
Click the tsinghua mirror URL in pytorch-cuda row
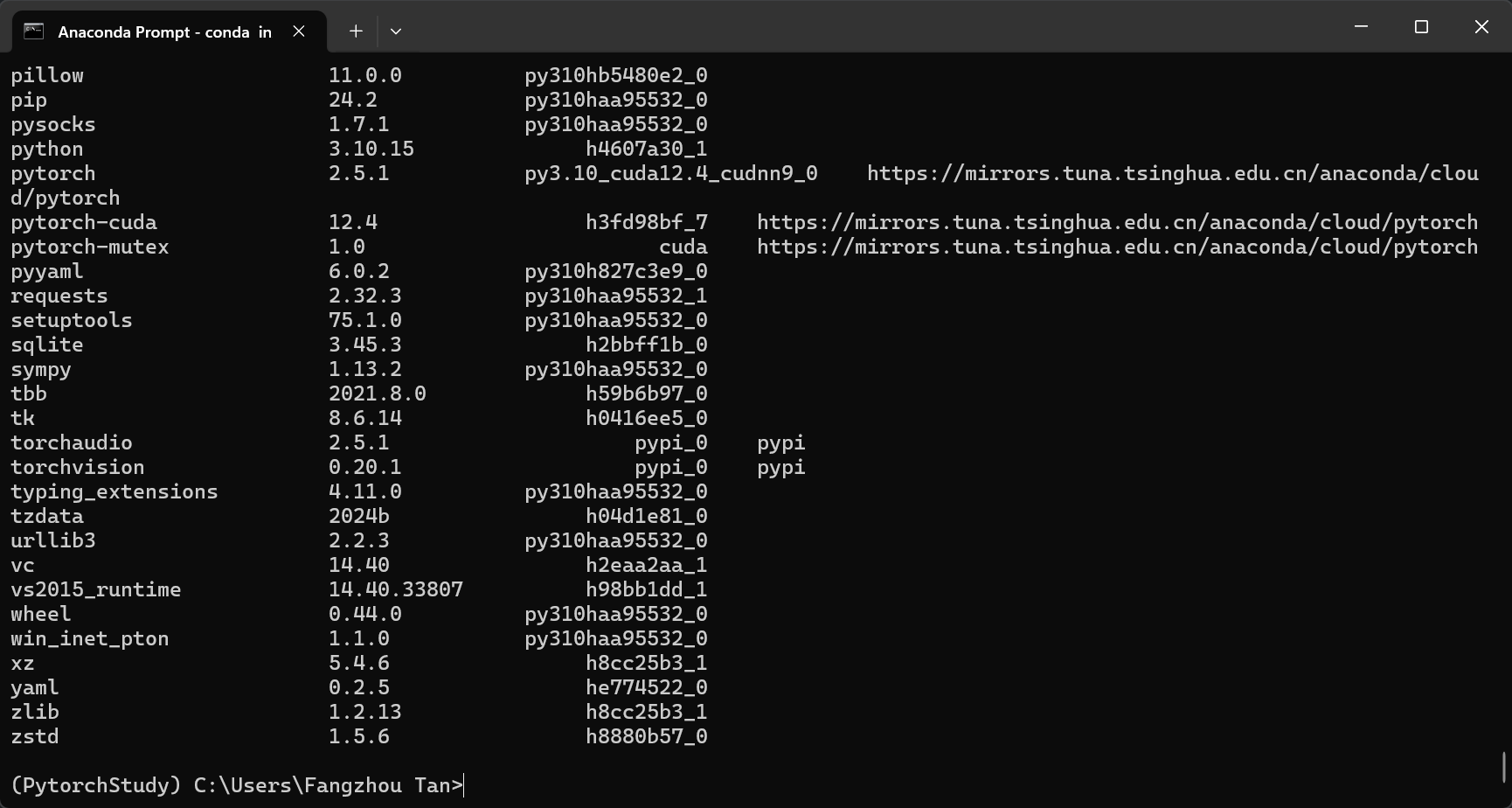pyautogui.click(x=1117, y=222)
